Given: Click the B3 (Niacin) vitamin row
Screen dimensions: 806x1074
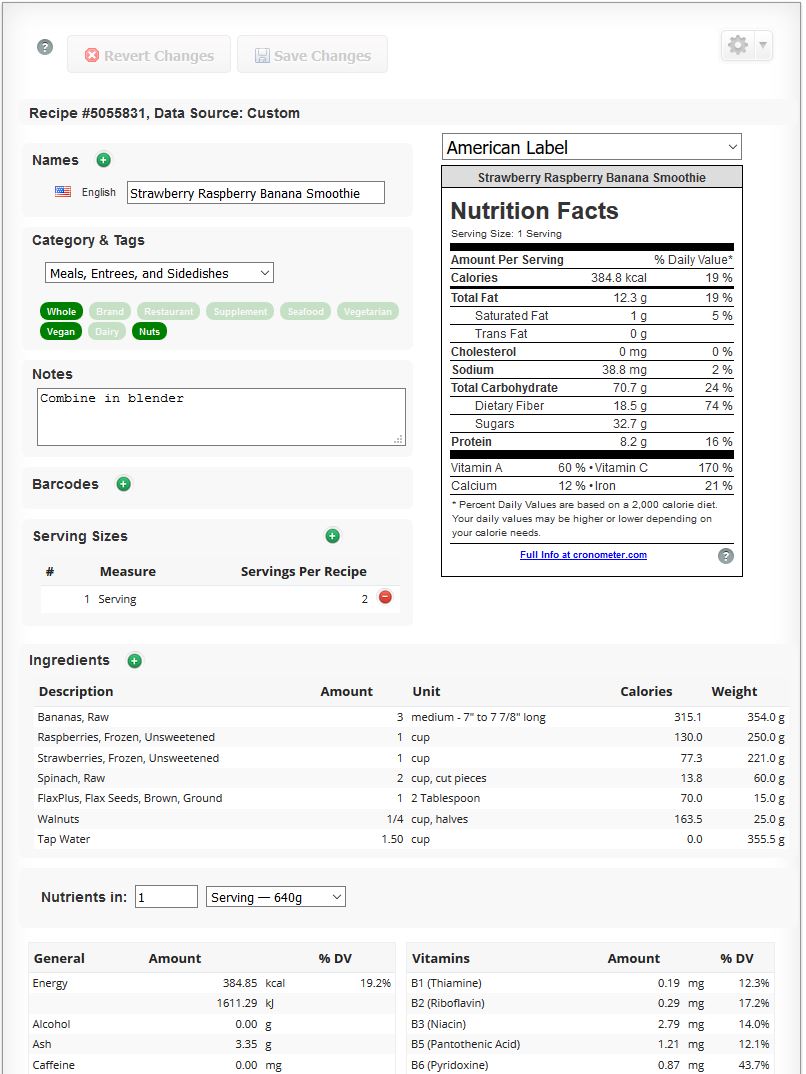Looking at the screenshot, I should (590, 1024).
